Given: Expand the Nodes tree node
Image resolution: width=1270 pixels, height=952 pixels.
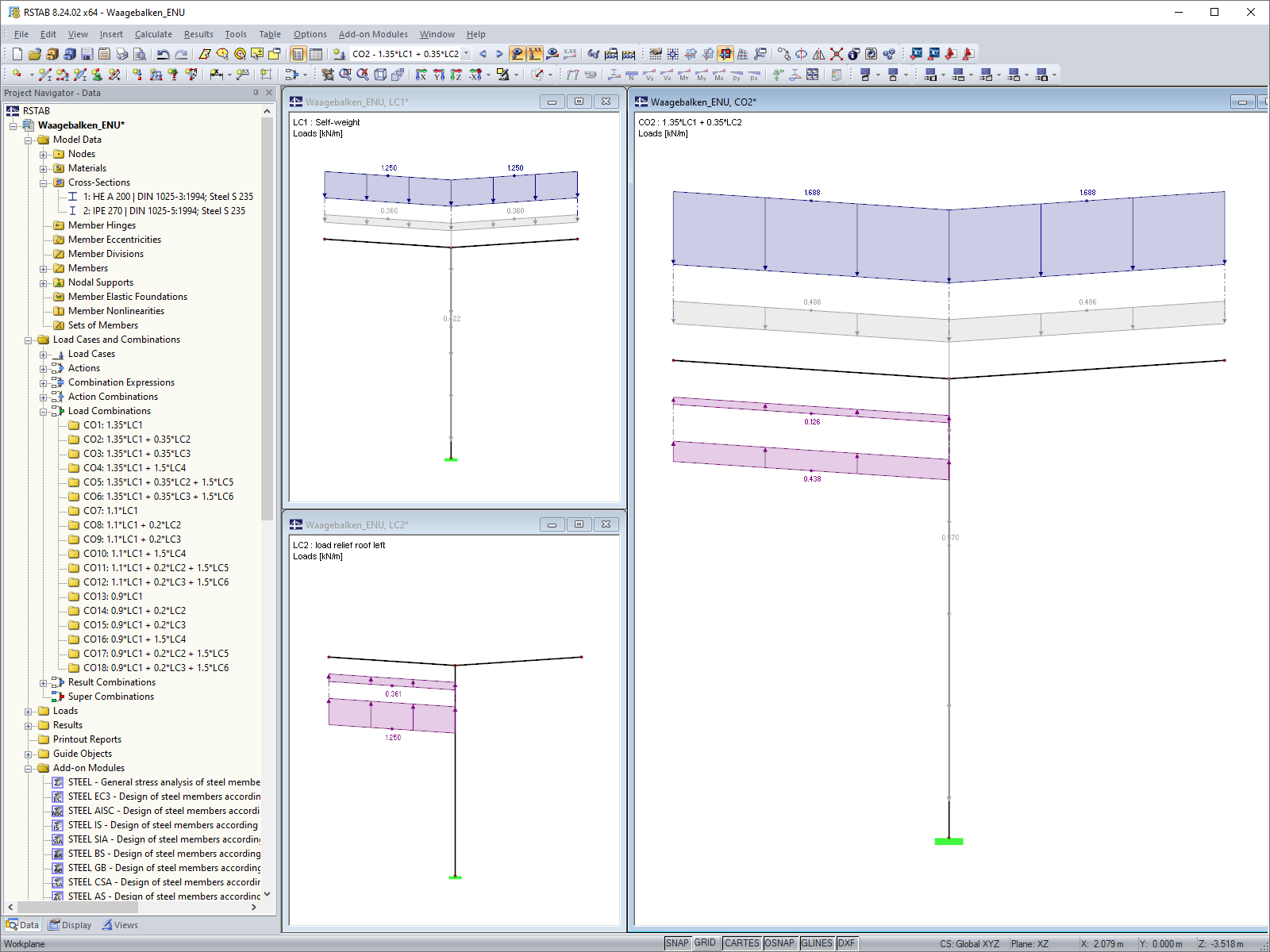Looking at the screenshot, I should coord(43,154).
